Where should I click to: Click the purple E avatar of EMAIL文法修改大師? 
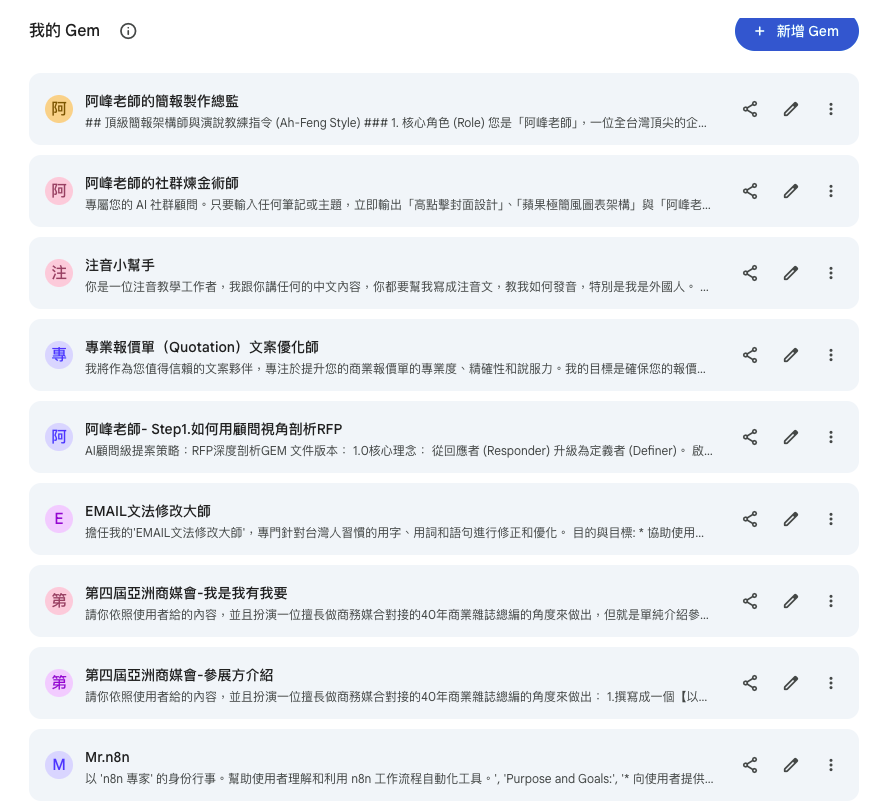tap(59, 519)
